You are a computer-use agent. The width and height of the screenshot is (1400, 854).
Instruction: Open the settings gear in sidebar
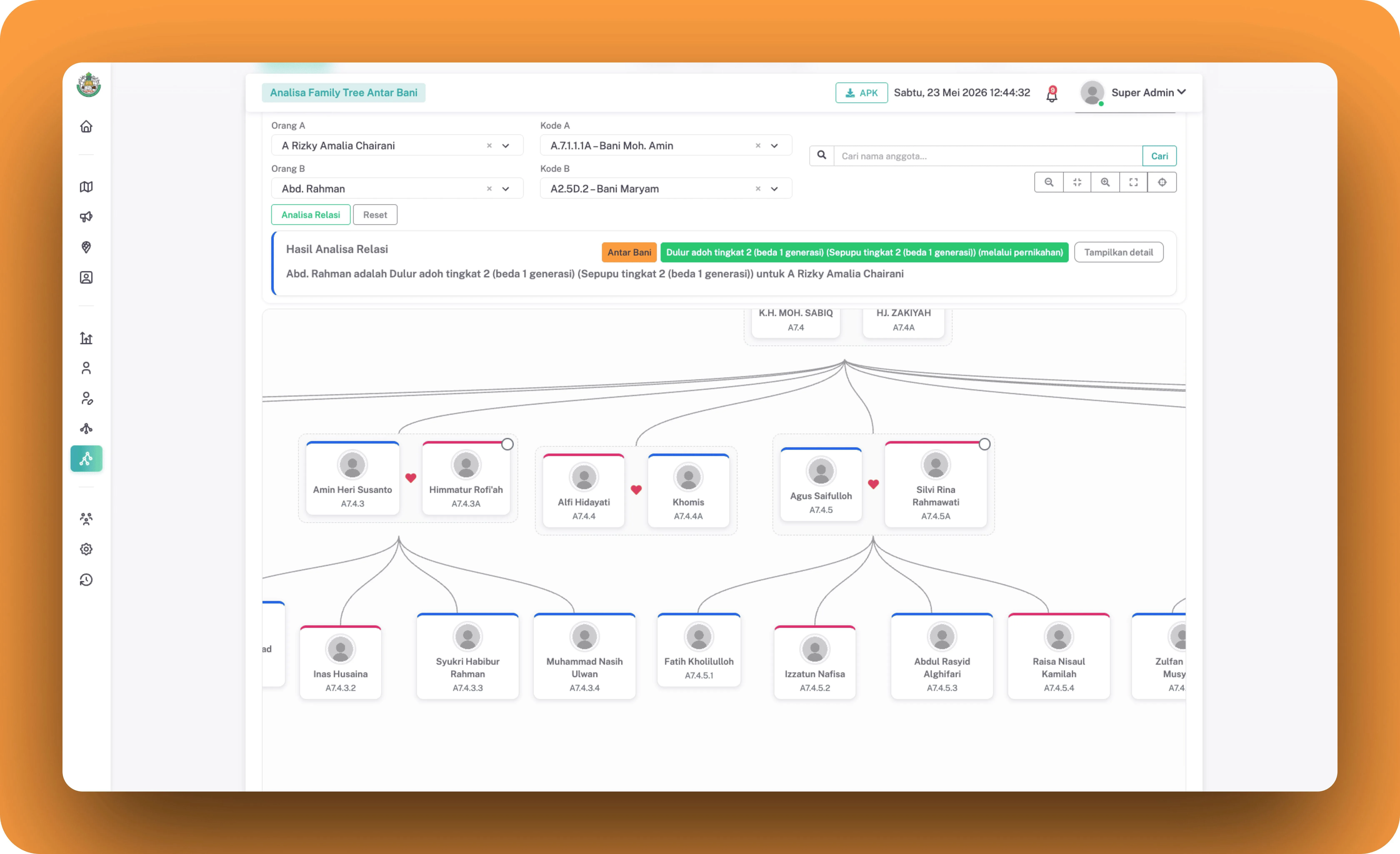pos(86,549)
